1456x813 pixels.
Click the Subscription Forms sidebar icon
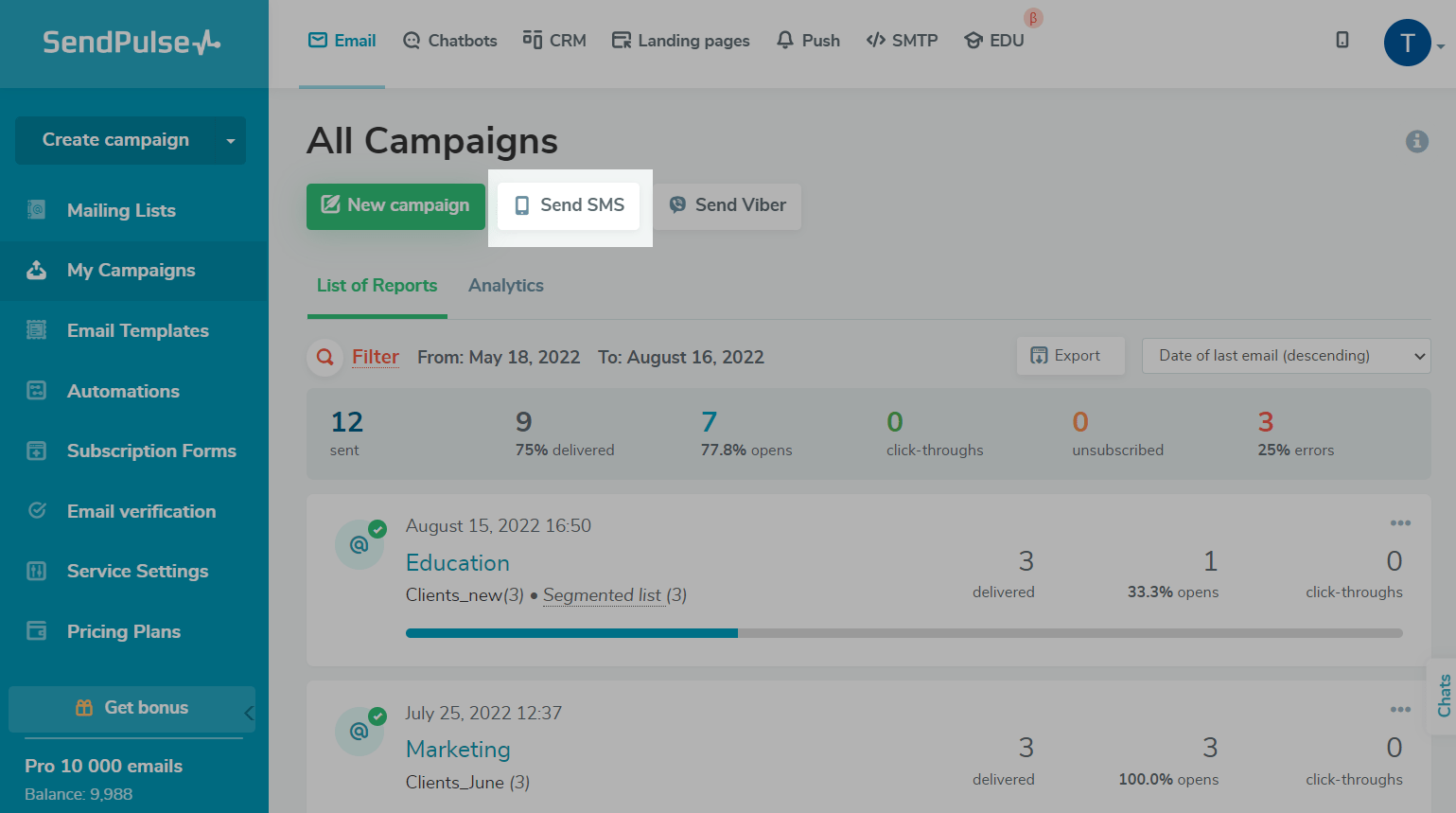37,451
